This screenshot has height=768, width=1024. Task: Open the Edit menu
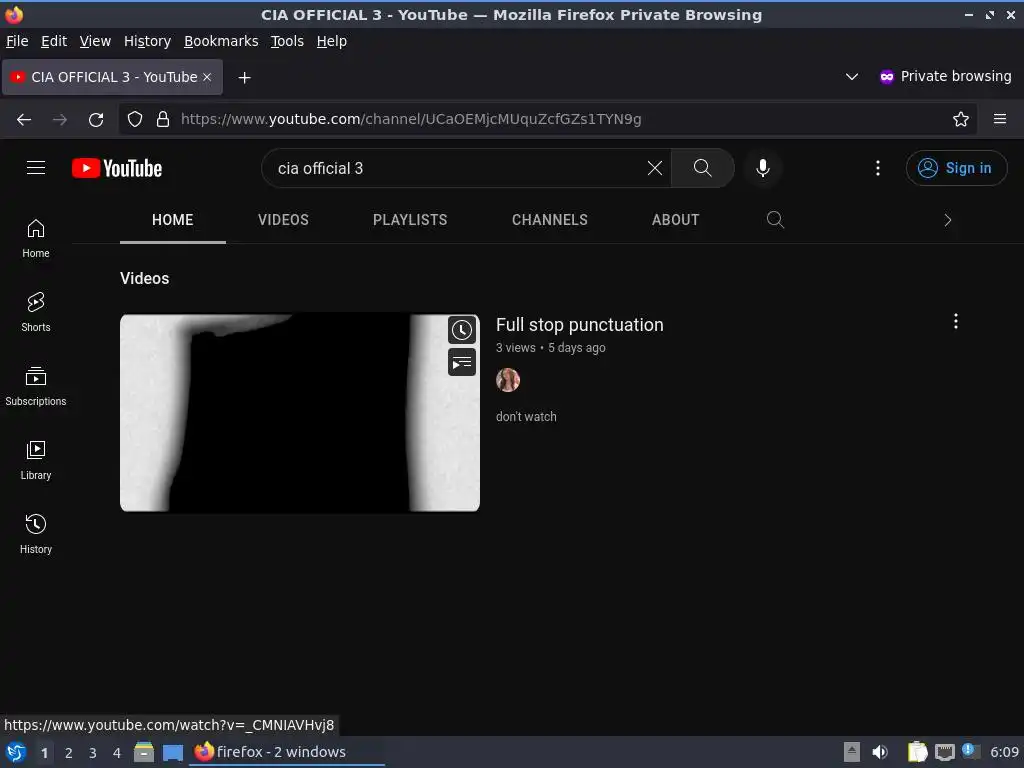[54, 41]
